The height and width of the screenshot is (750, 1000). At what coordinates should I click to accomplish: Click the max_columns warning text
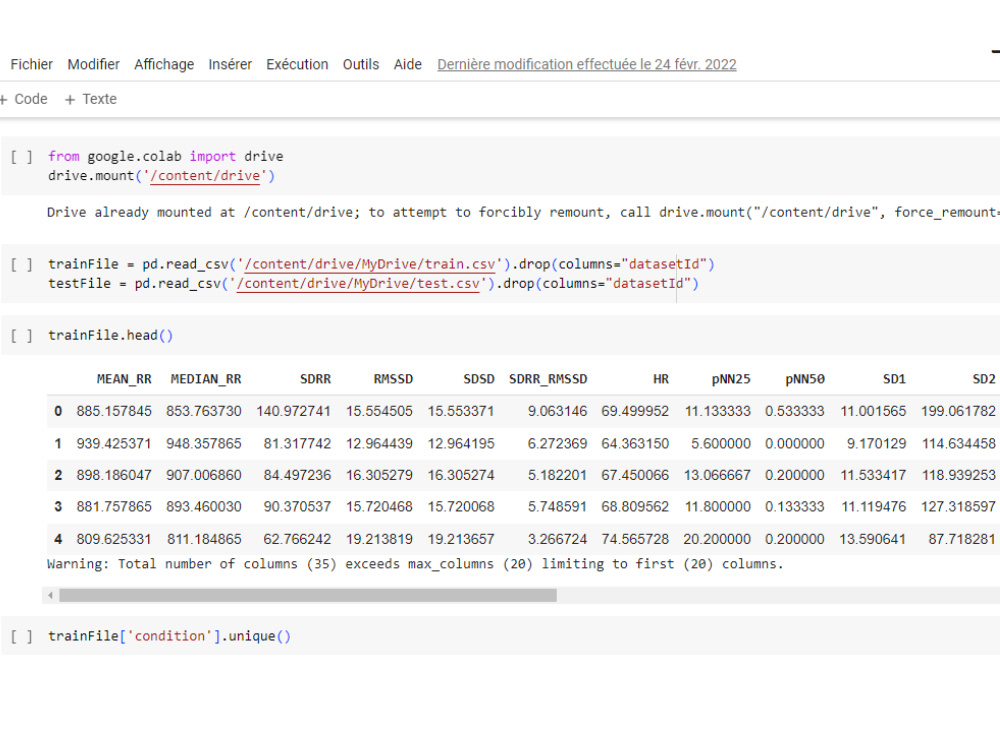[x=415, y=564]
